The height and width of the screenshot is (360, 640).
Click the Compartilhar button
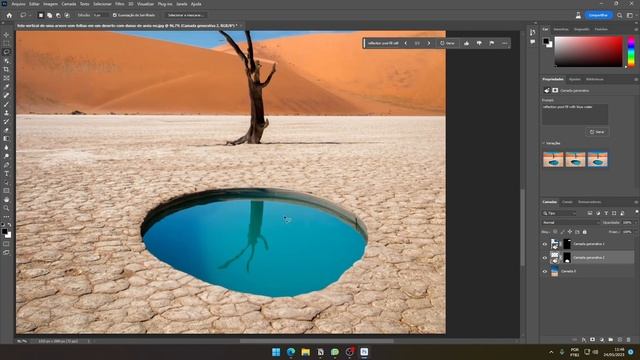pos(598,15)
